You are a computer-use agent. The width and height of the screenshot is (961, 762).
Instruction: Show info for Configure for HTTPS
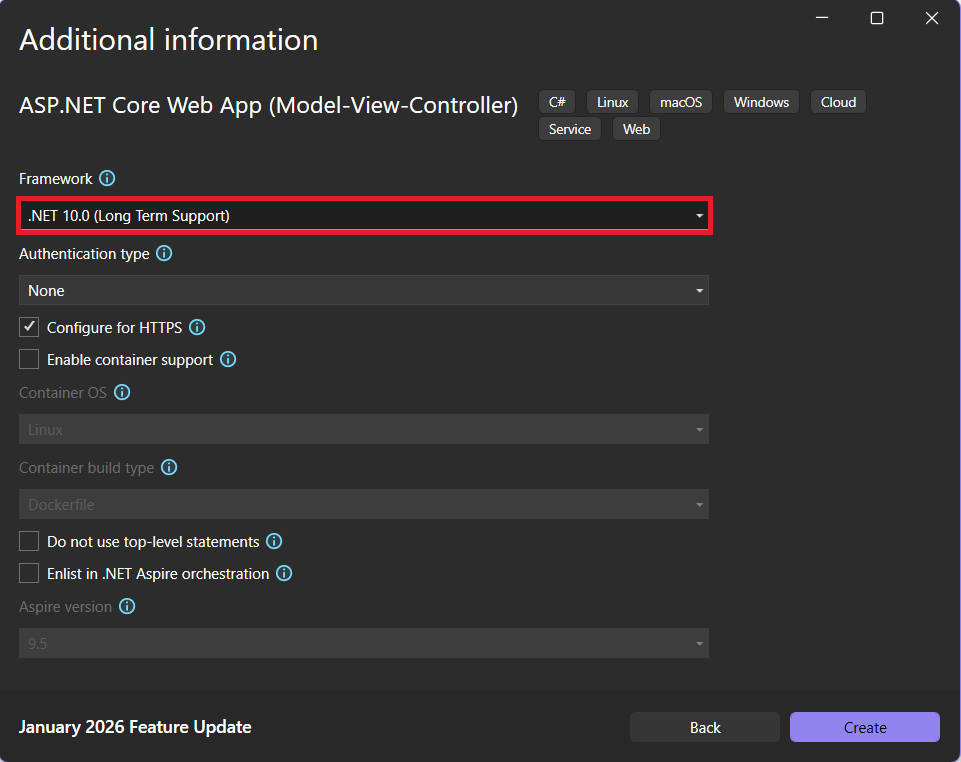click(197, 327)
